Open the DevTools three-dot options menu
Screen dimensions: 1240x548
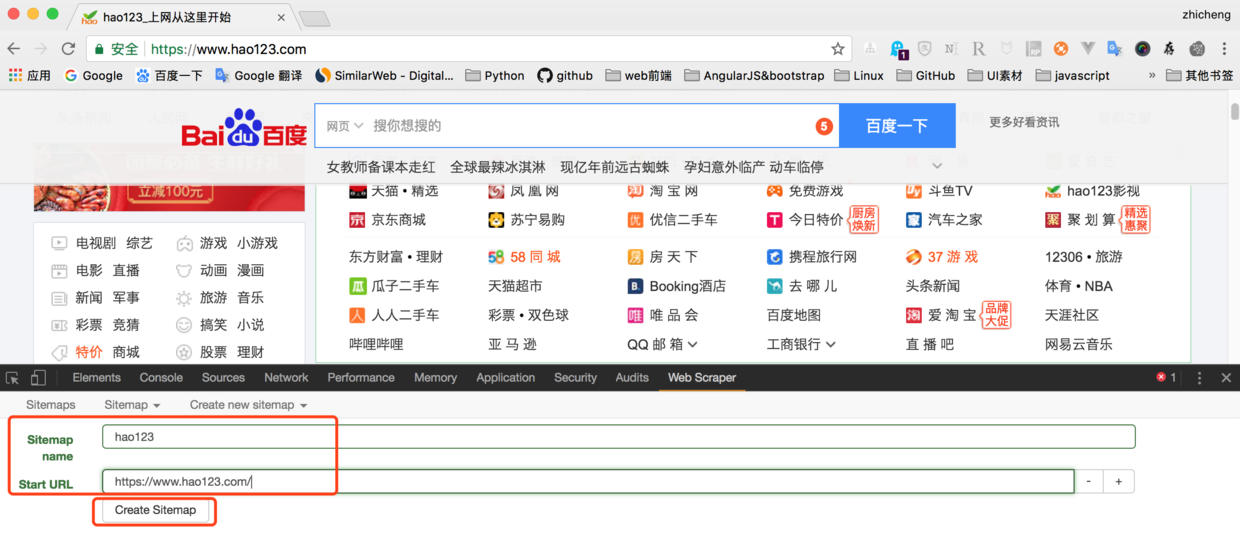click(1199, 378)
